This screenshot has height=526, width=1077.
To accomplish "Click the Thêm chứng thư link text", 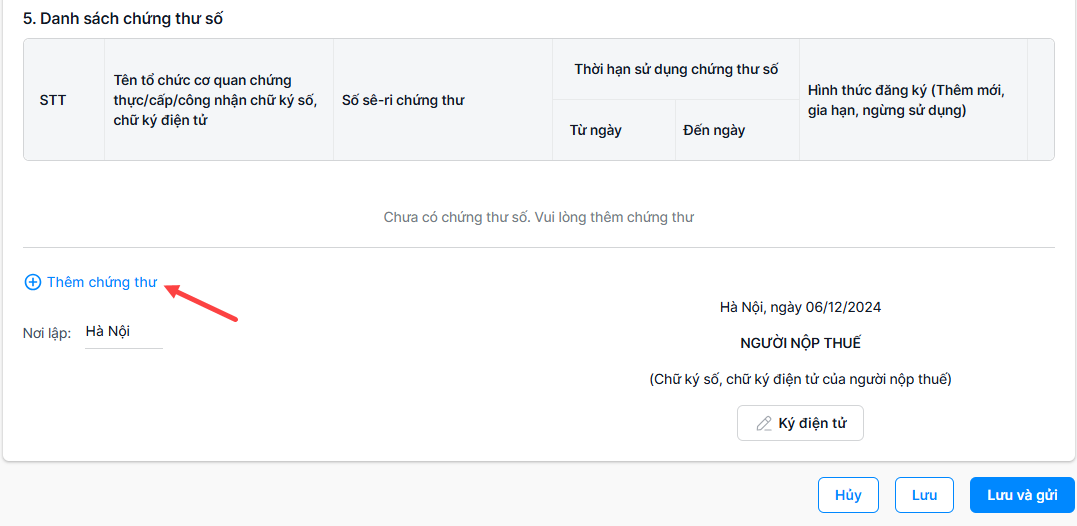I will tap(102, 283).
